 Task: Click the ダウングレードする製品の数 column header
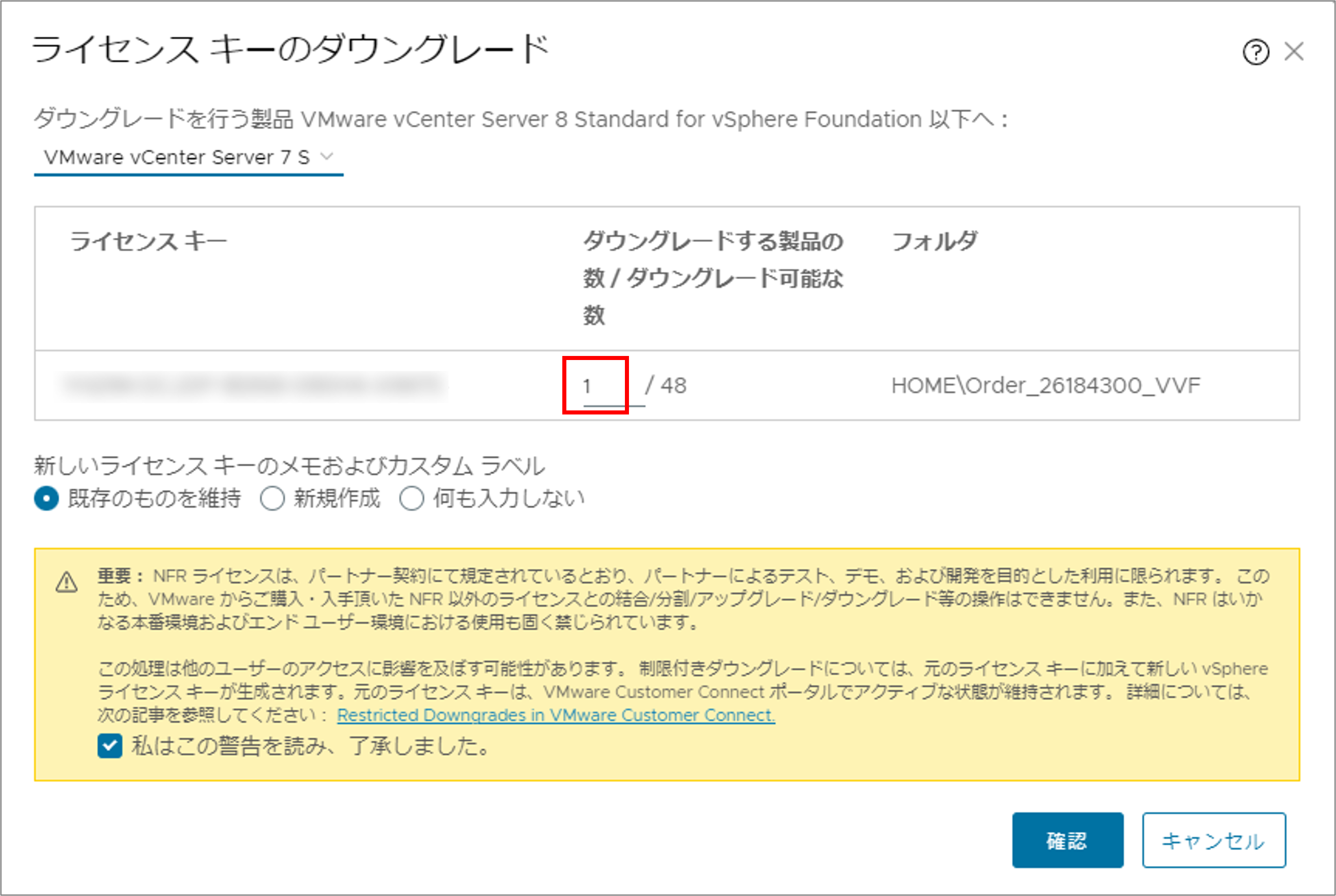tap(713, 278)
